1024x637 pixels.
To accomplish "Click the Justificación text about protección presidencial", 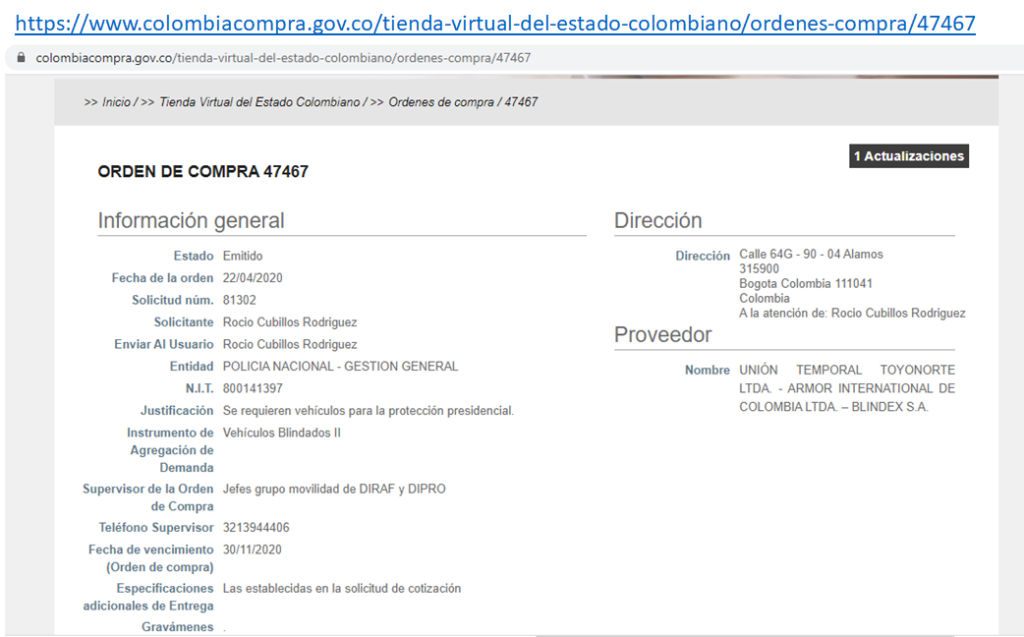I will tap(368, 410).
